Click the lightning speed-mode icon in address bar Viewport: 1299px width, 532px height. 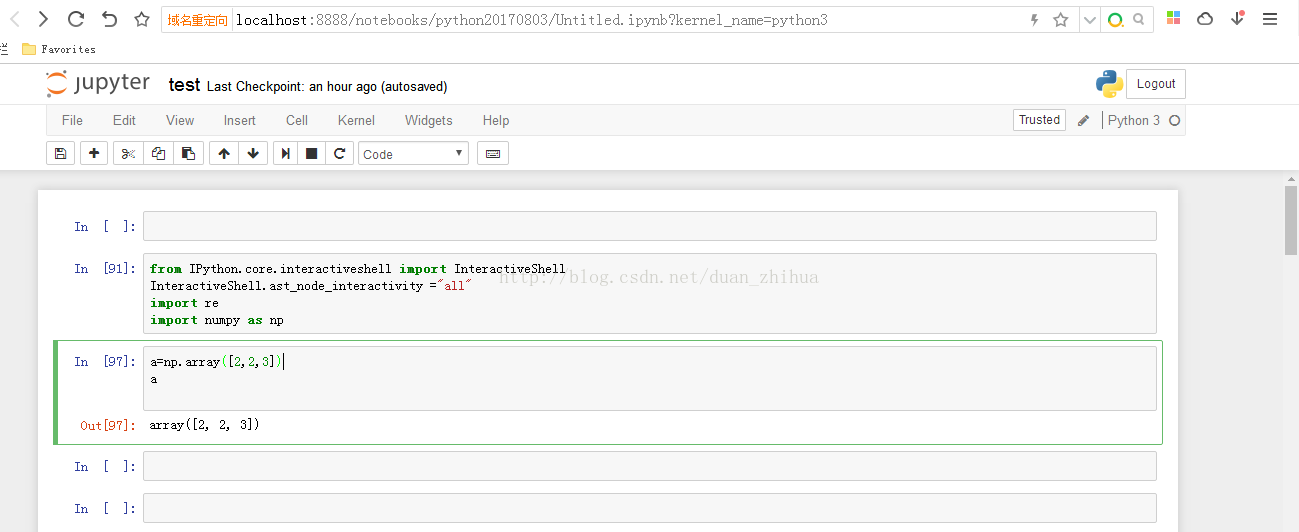pos(1034,20)
